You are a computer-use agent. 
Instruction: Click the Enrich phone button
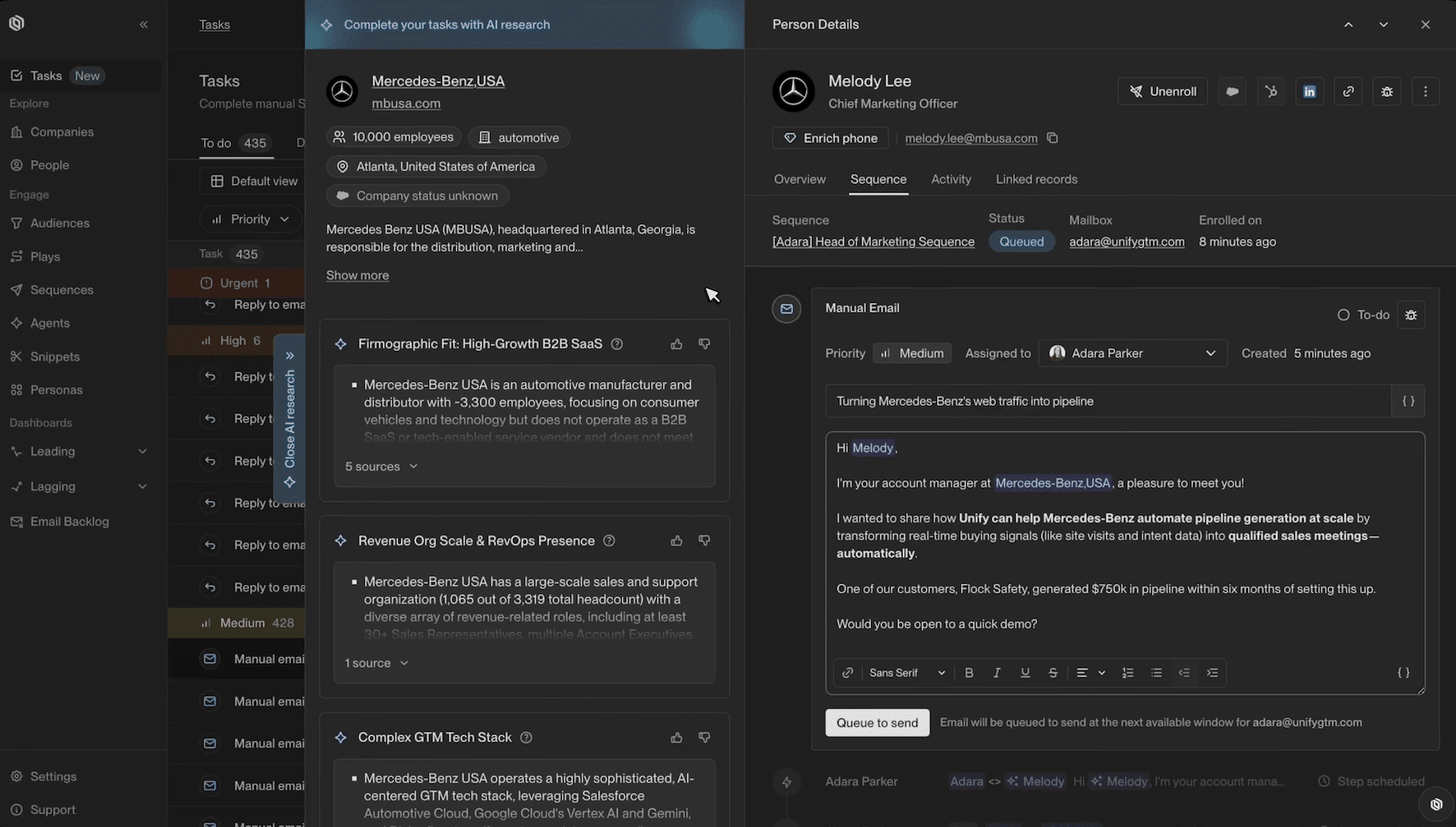click(830, 138)
